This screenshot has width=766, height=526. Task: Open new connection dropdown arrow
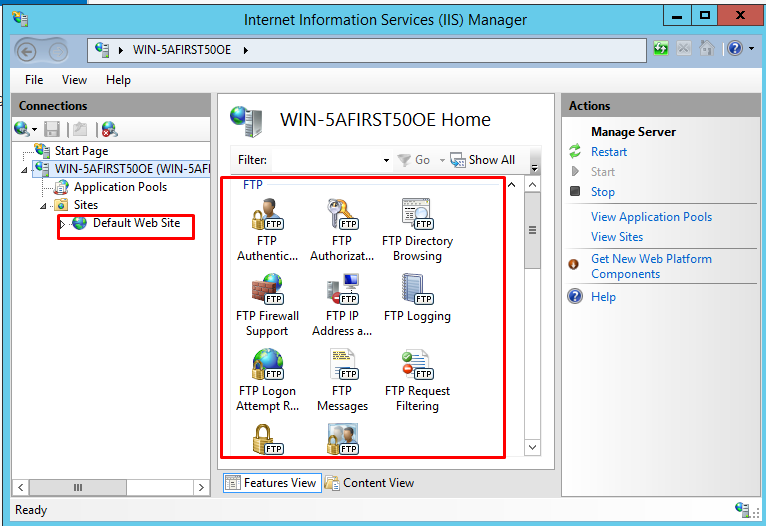[x=34, y=130]
